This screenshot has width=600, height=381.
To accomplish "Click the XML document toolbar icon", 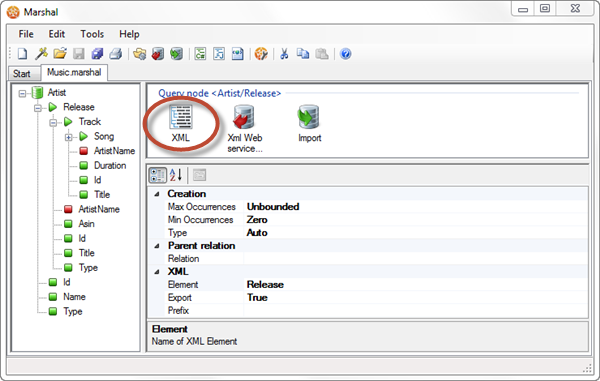I will tap(238, 54).
